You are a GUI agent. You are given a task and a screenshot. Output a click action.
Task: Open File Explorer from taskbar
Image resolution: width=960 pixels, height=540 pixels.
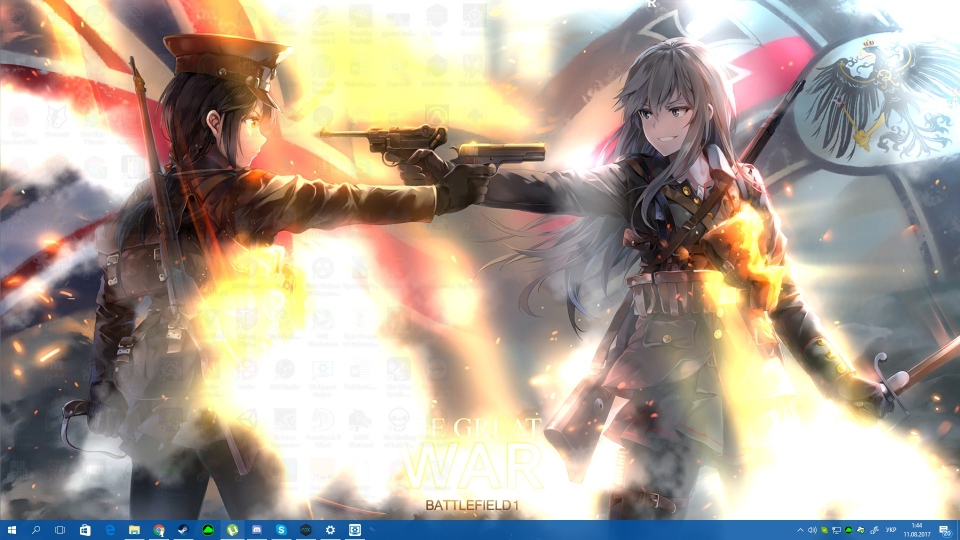tap(134, 530)
